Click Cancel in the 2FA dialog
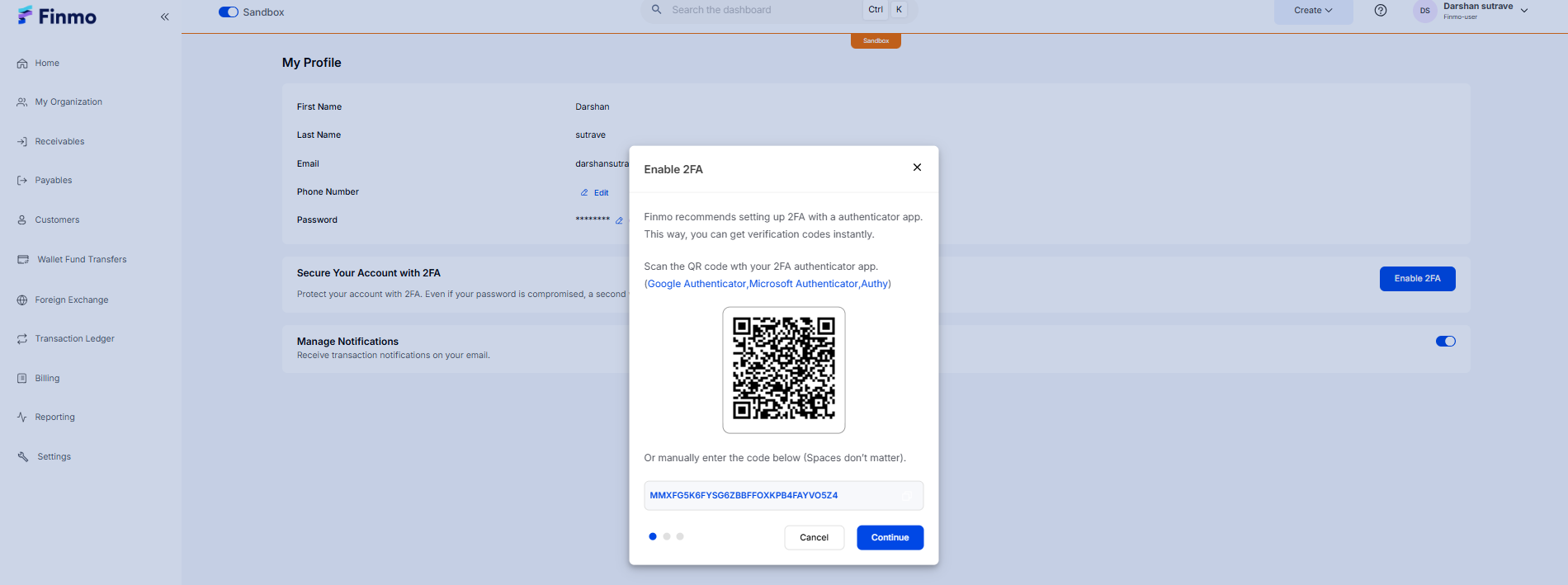 point(814,538)
